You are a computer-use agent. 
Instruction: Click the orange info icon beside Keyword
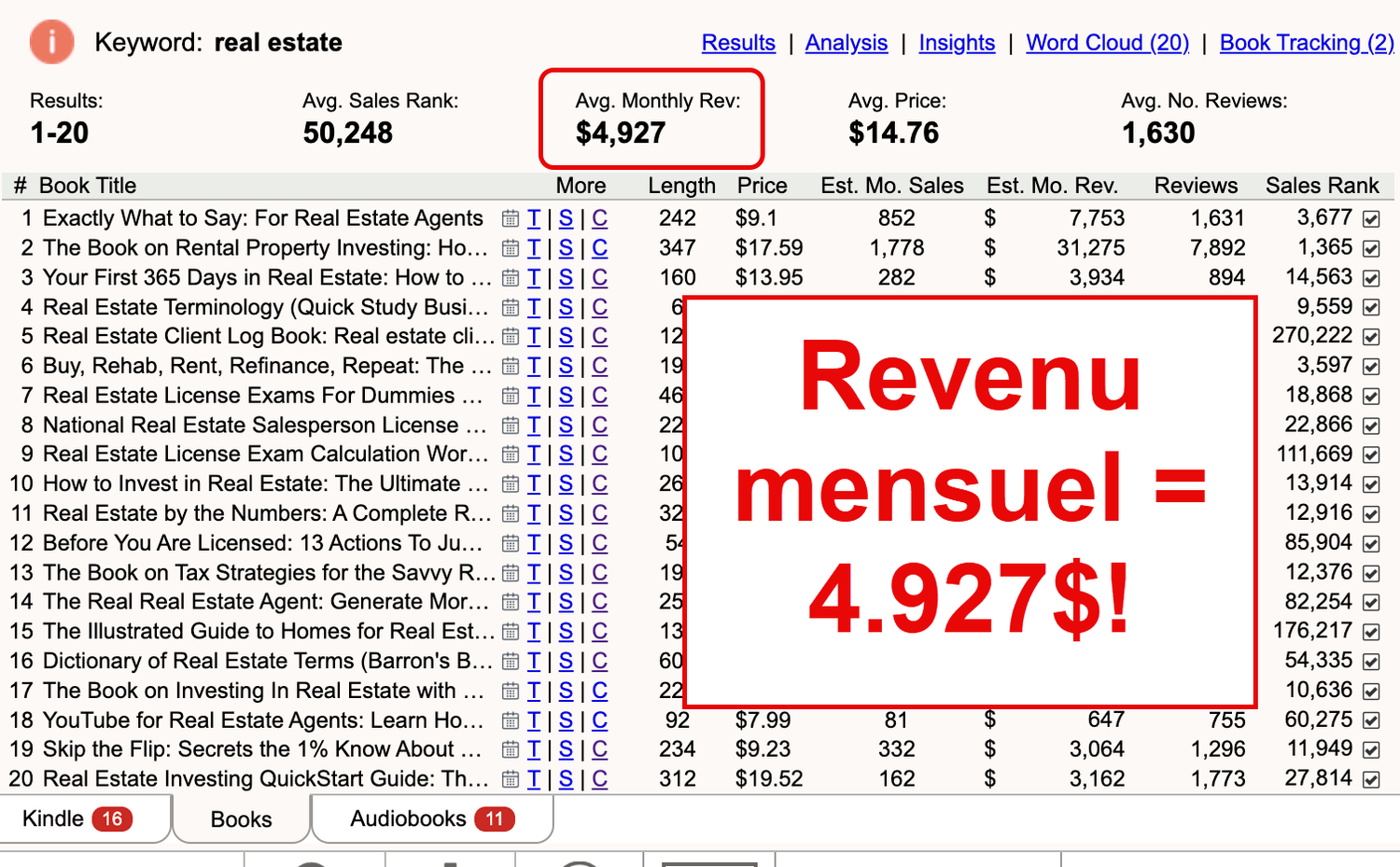click(51, 42)
